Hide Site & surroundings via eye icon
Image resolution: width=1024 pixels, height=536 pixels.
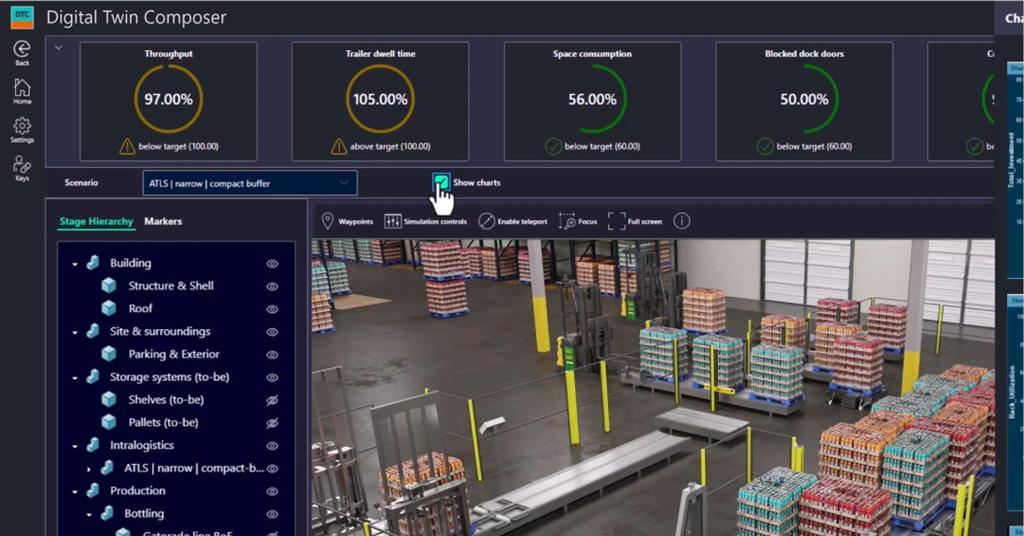coord(272,332)
